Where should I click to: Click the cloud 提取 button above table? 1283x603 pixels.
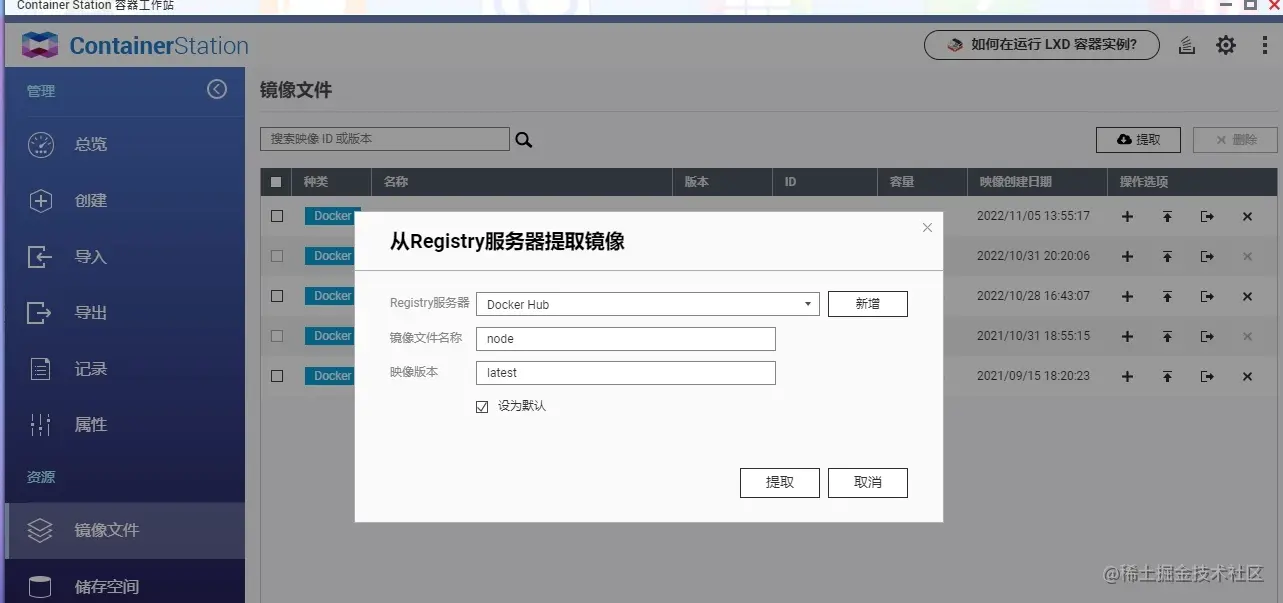tap(1138, 140)
